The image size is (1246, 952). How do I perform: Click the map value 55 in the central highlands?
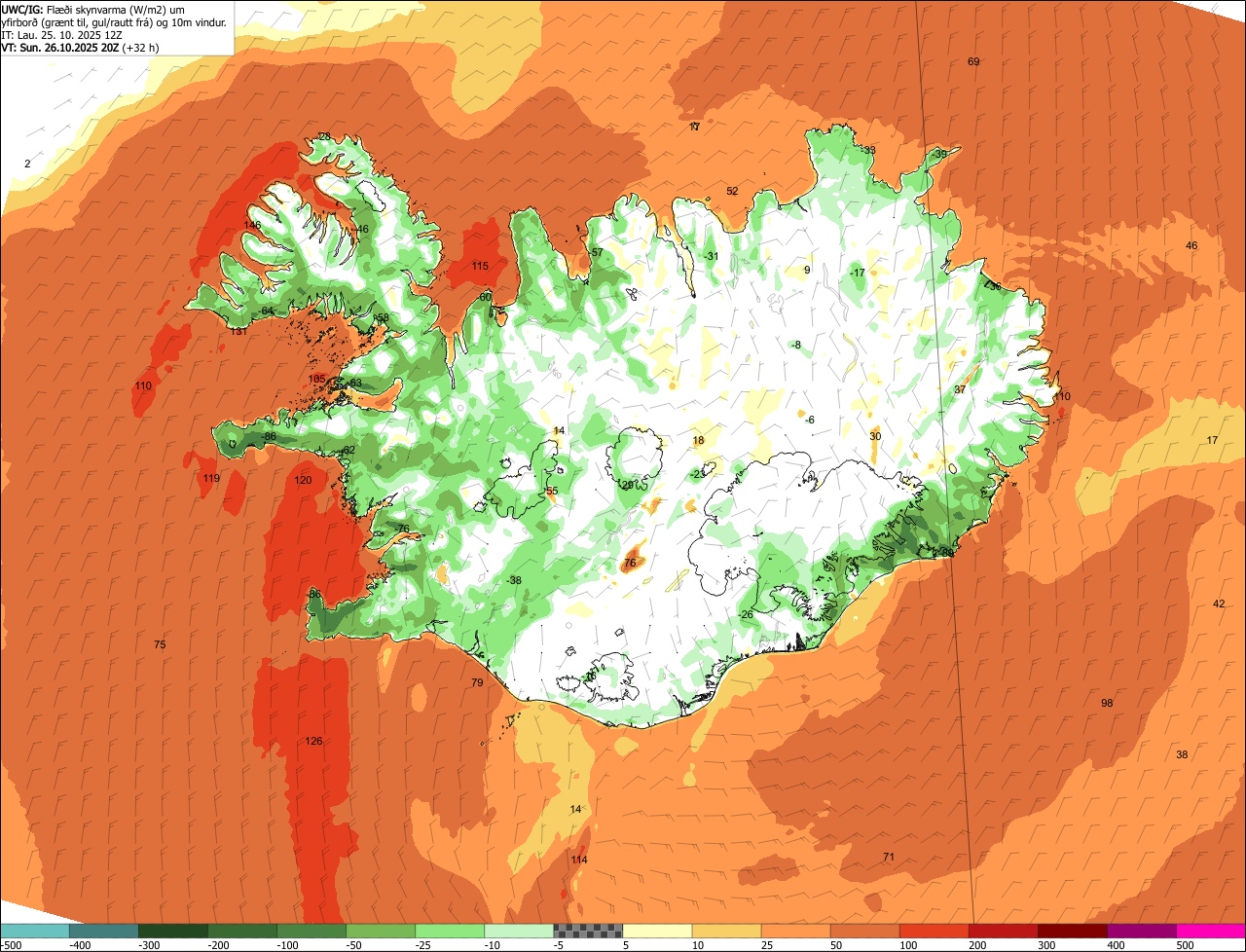552,491
